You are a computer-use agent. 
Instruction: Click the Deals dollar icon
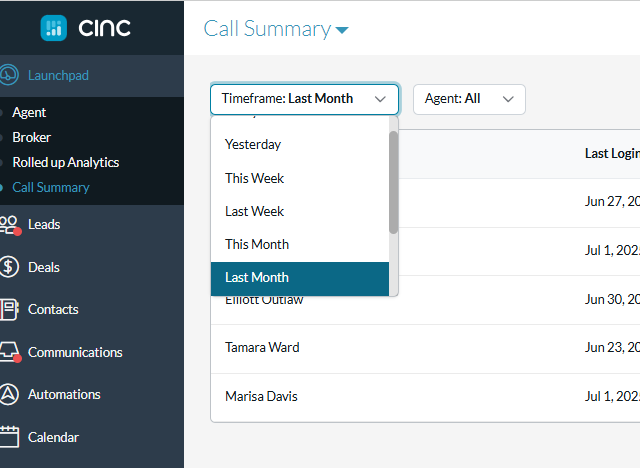9,267
